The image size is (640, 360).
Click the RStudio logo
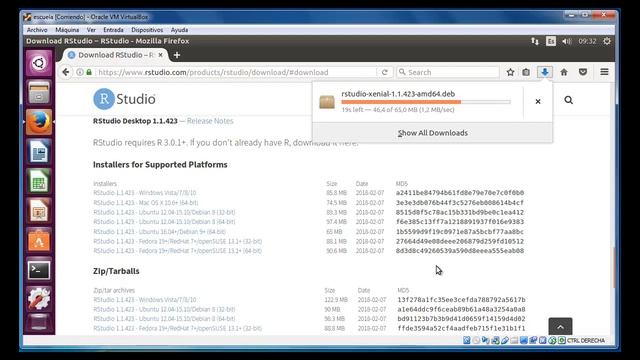point(124,99)
